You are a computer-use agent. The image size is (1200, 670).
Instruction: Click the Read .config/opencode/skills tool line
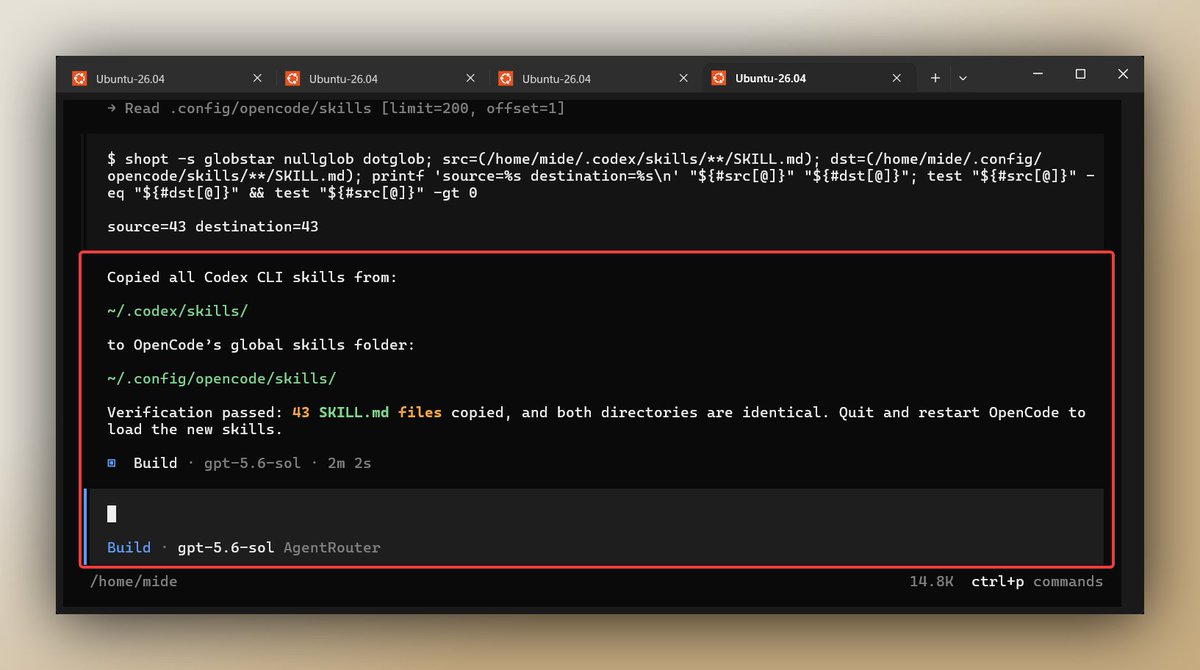(335, 108)
